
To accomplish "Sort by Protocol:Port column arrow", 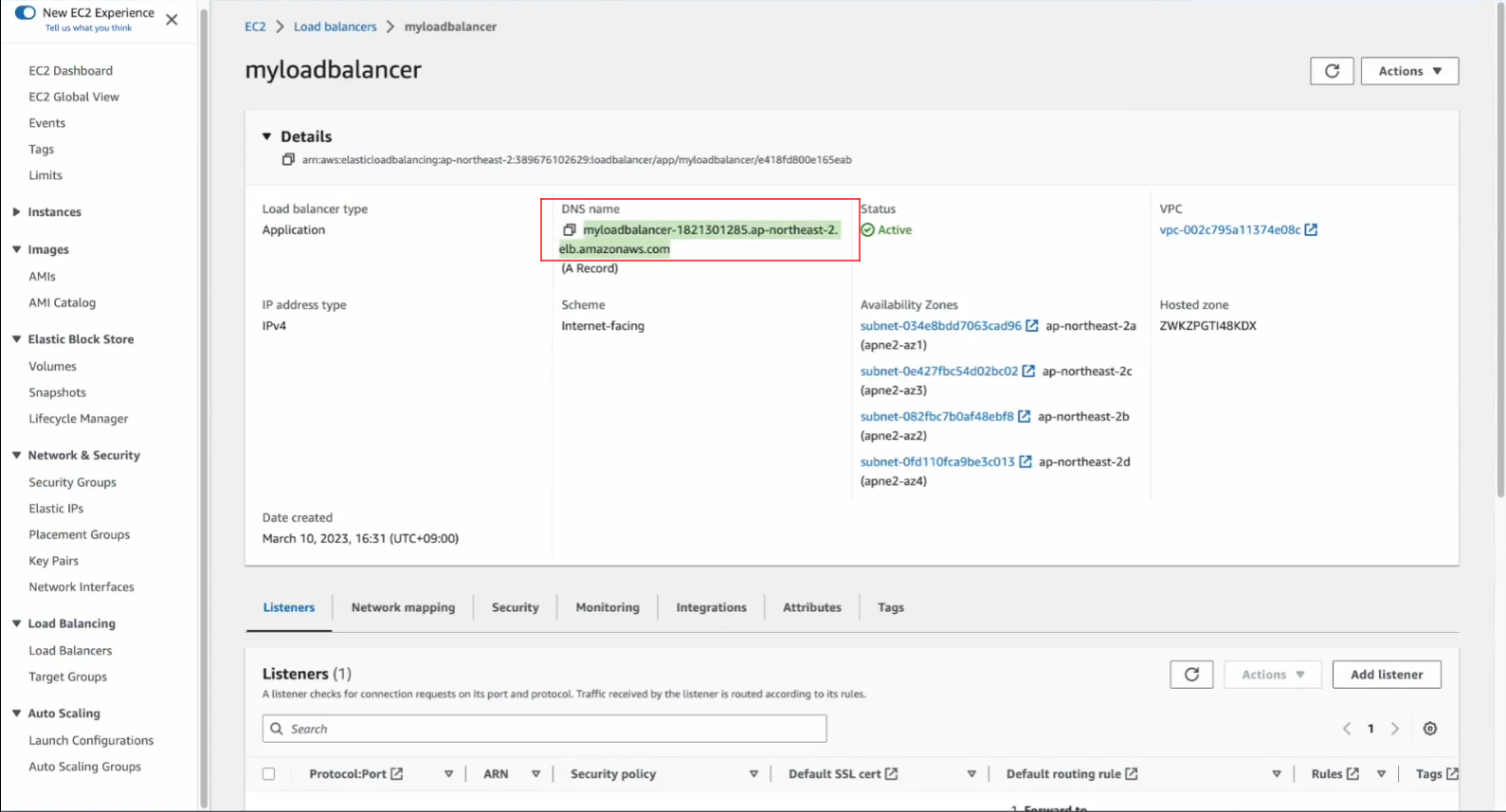I will 448,774.
